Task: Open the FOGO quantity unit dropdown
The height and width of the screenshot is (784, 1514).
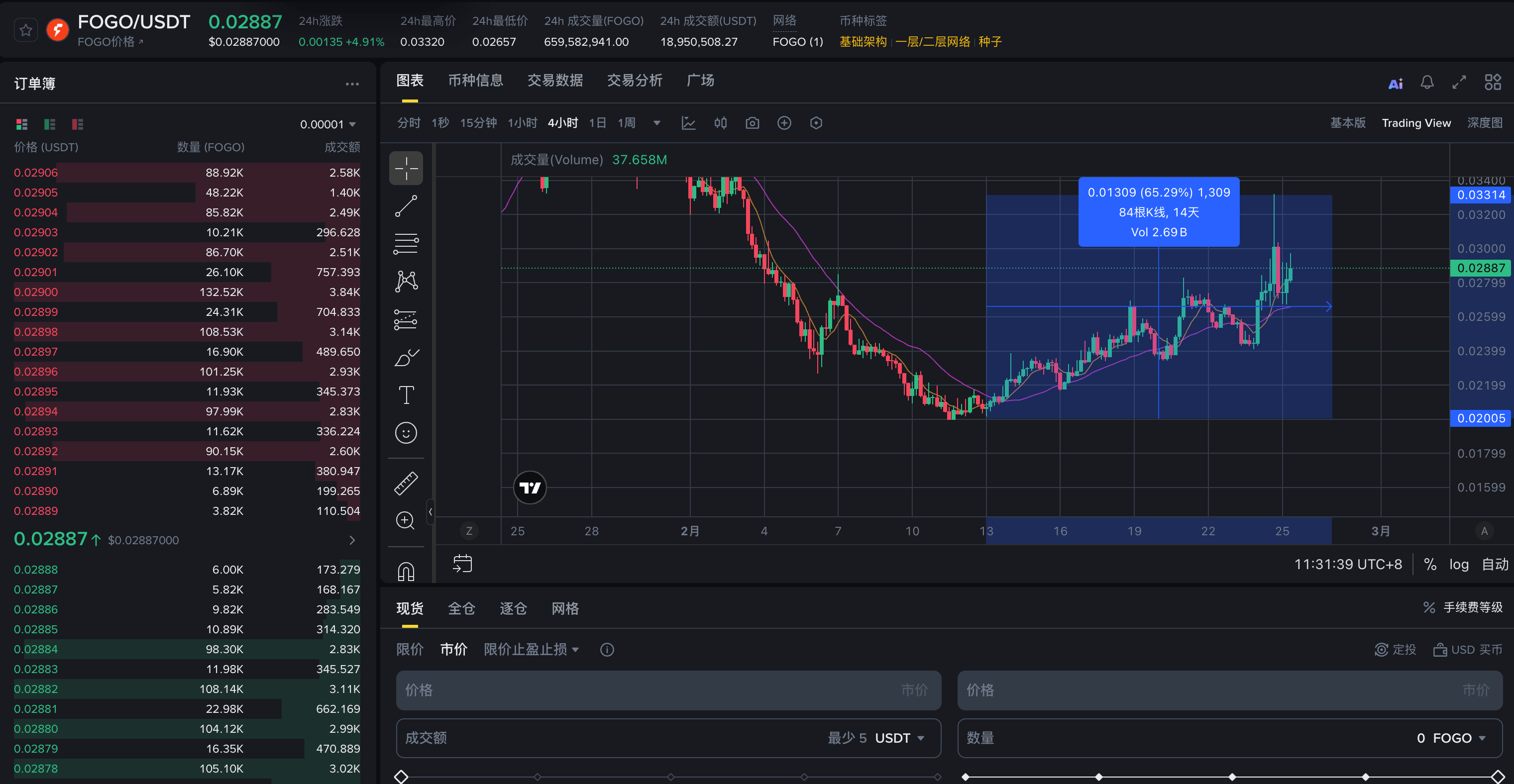Action: click(x=1460, y=739)
